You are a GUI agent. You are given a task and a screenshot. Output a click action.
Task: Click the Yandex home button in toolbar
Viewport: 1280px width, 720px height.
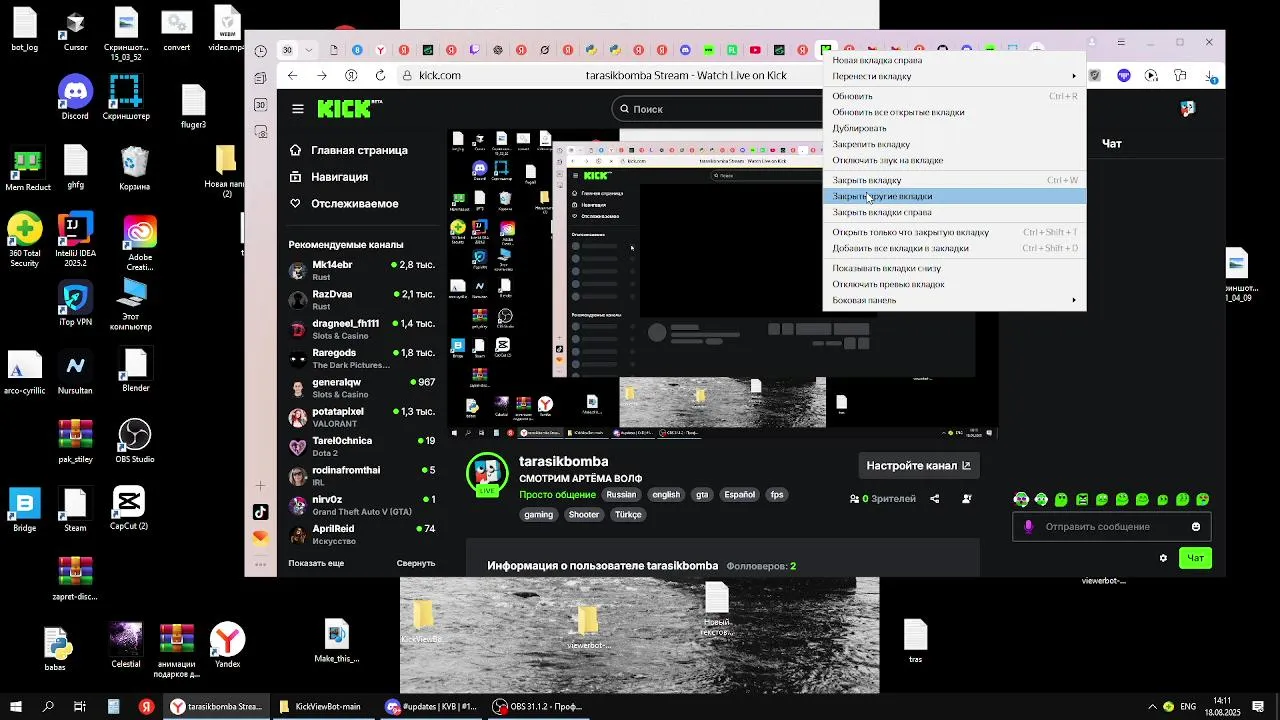coord(351,75)
